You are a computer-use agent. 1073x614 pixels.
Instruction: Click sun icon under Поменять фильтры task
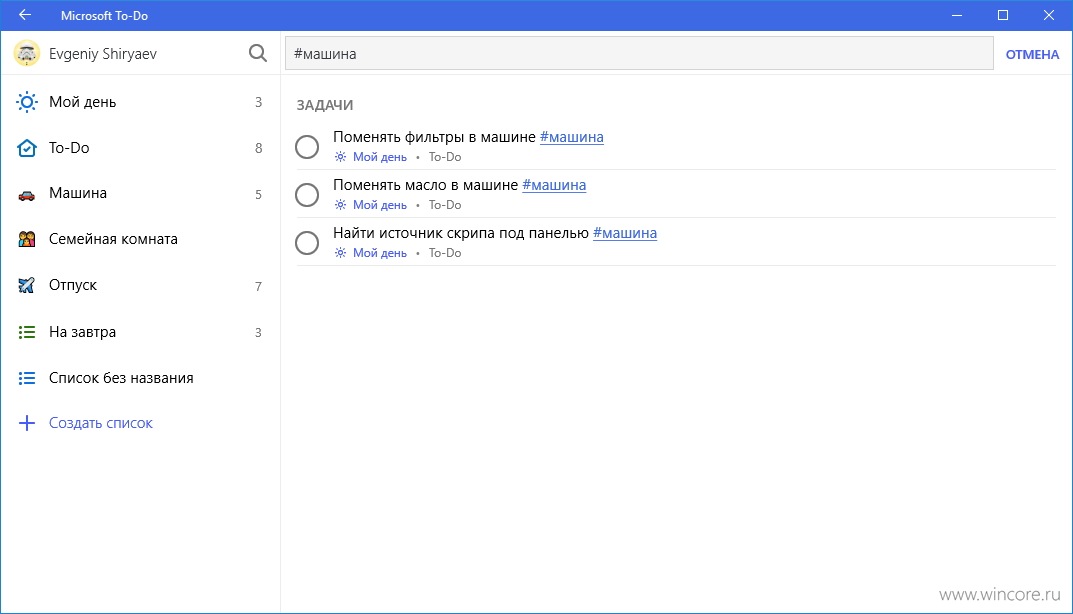[340, 157]
